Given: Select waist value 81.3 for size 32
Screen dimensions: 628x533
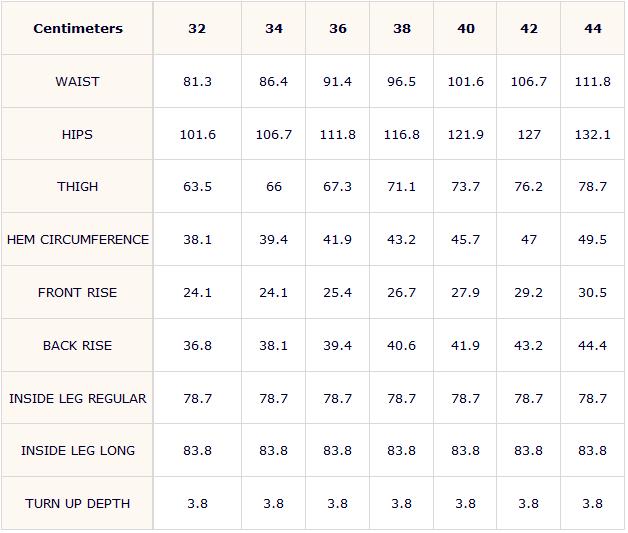Looking at the screenshot, I should 197,82.
